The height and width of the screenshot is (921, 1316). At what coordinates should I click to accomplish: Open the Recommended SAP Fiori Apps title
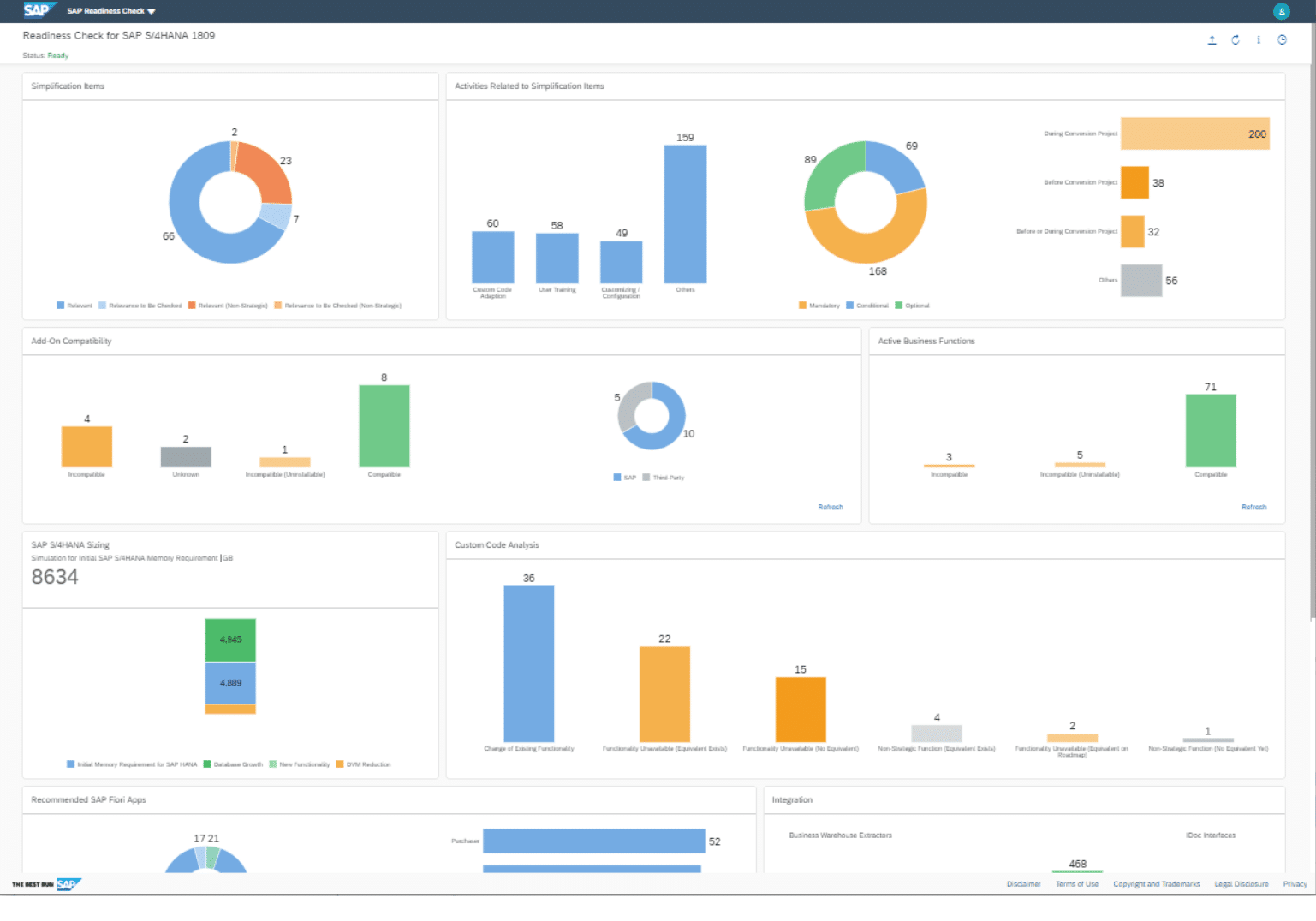coord(88,800)
